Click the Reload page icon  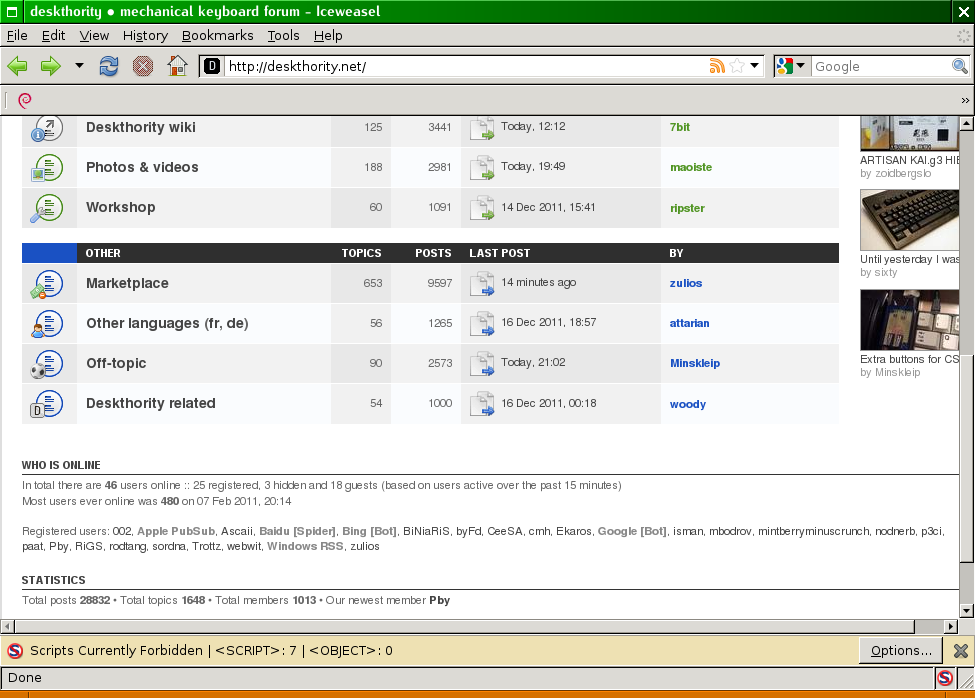tap(109, 67)
